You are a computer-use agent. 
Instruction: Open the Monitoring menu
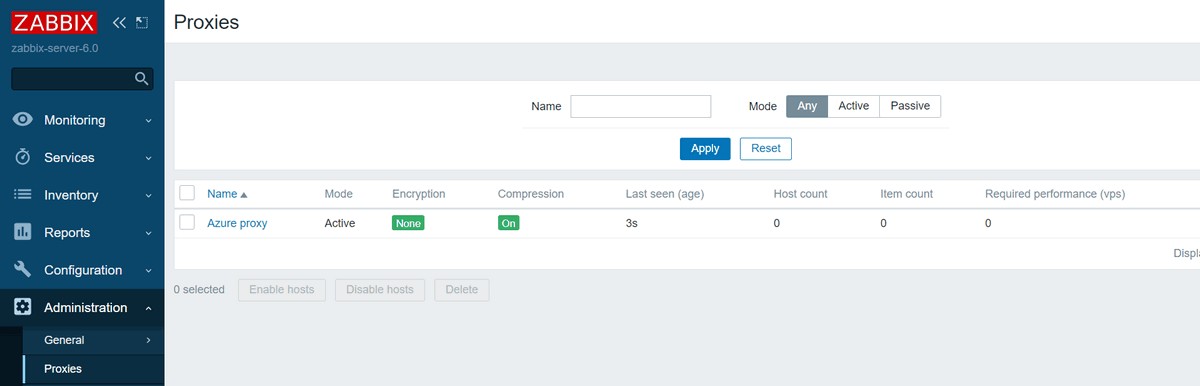tap(82, 120)
